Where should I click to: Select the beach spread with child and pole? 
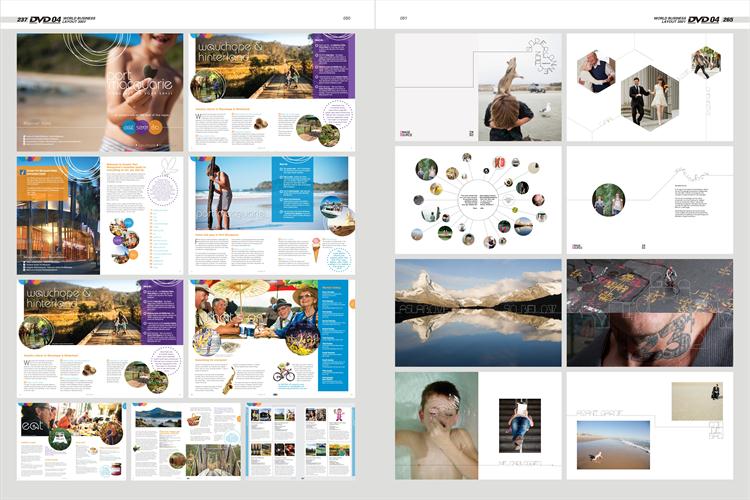(272, 214)
